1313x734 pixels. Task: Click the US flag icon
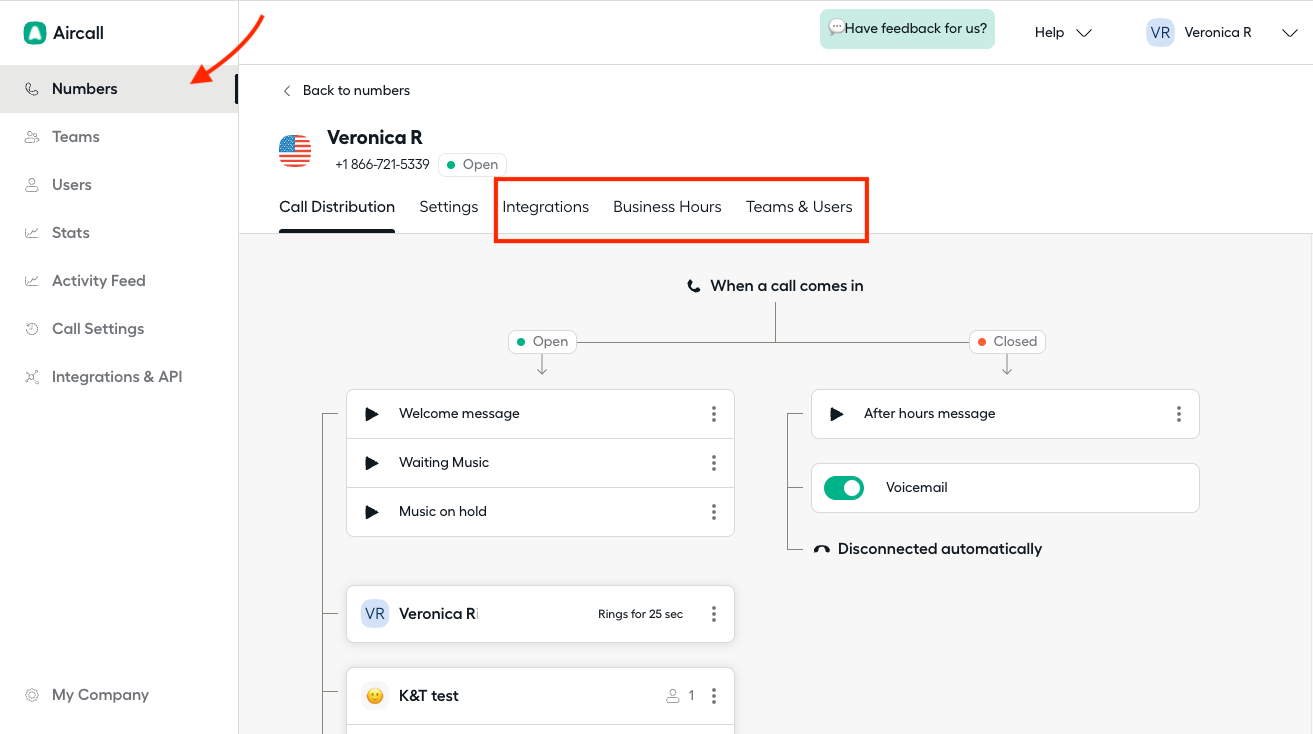click(295, 151)
